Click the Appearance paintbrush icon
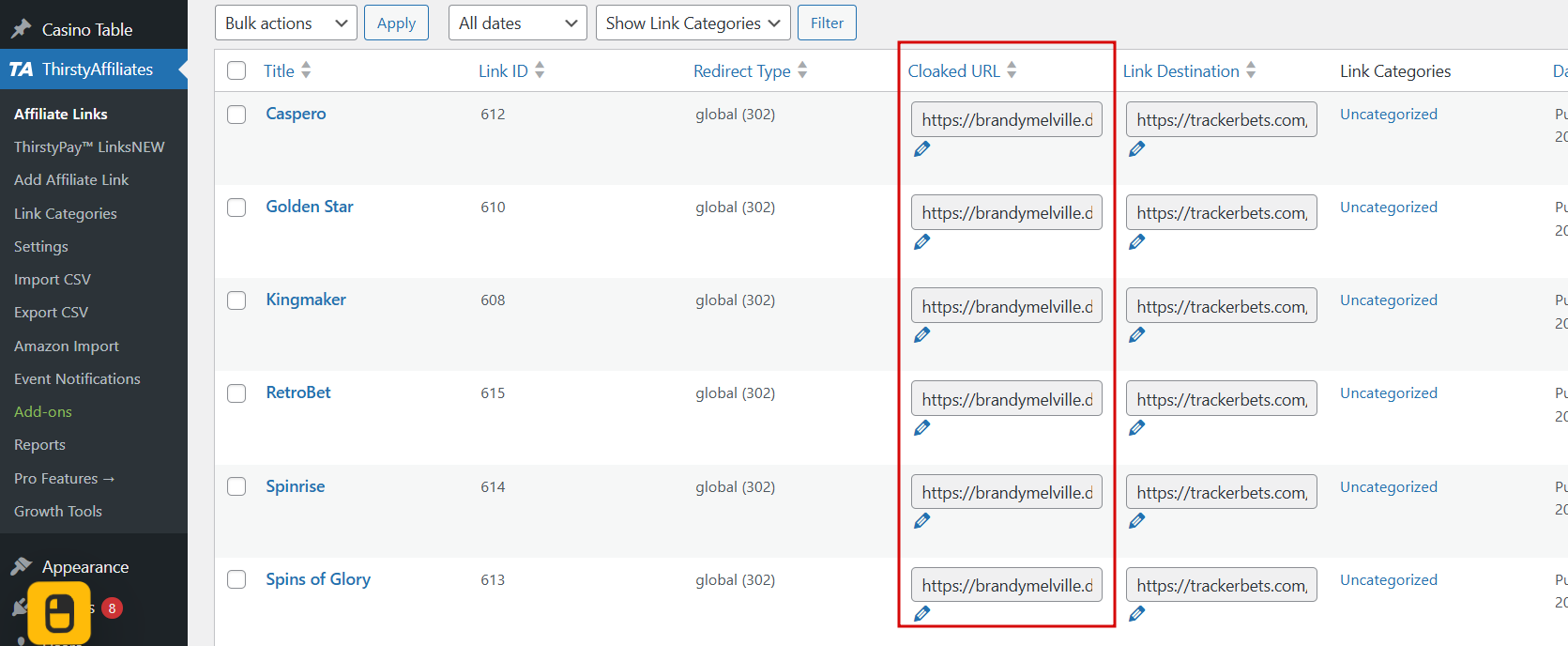The width and height of the screenshot is (1568, 646). click(x=22, y=566)
